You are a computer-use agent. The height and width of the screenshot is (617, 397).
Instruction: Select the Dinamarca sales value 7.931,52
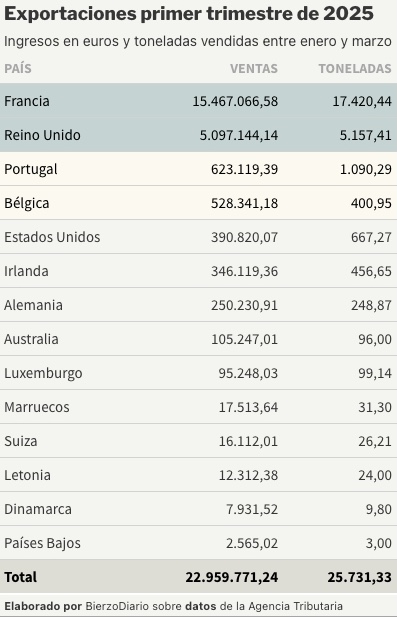click(252, 509)
